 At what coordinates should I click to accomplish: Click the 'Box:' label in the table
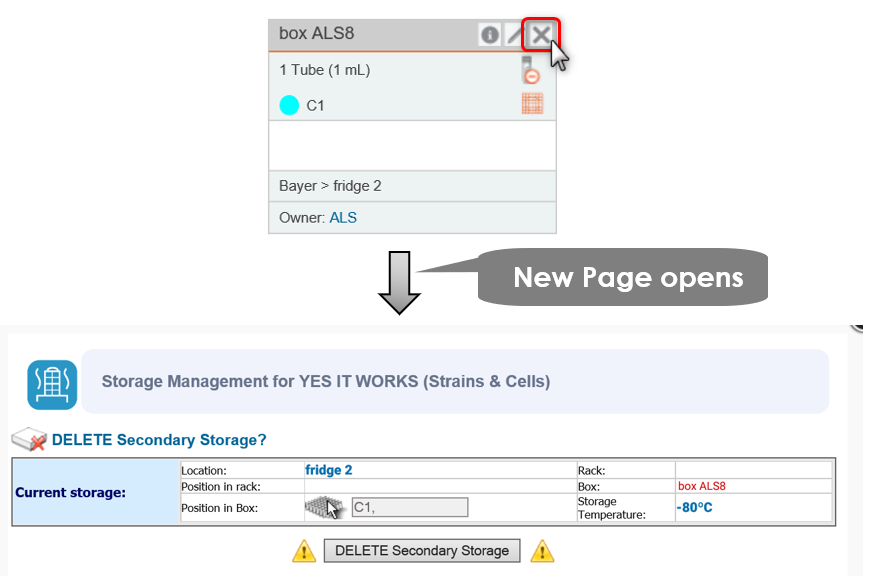click(588, 487)
